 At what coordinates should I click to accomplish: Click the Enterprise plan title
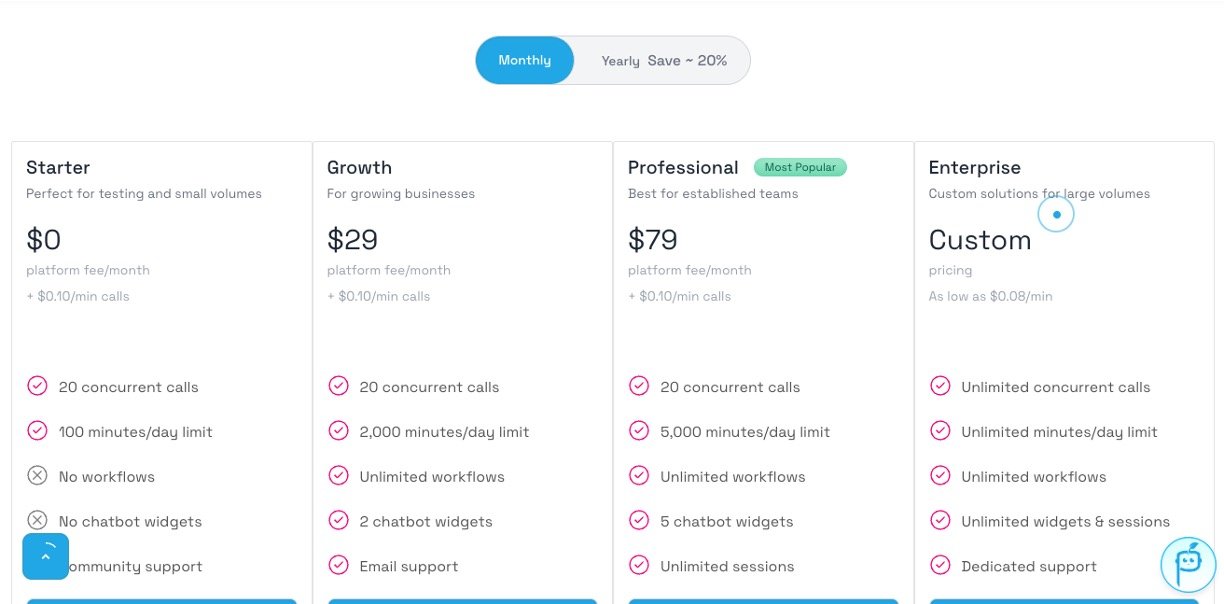(974, 167)
